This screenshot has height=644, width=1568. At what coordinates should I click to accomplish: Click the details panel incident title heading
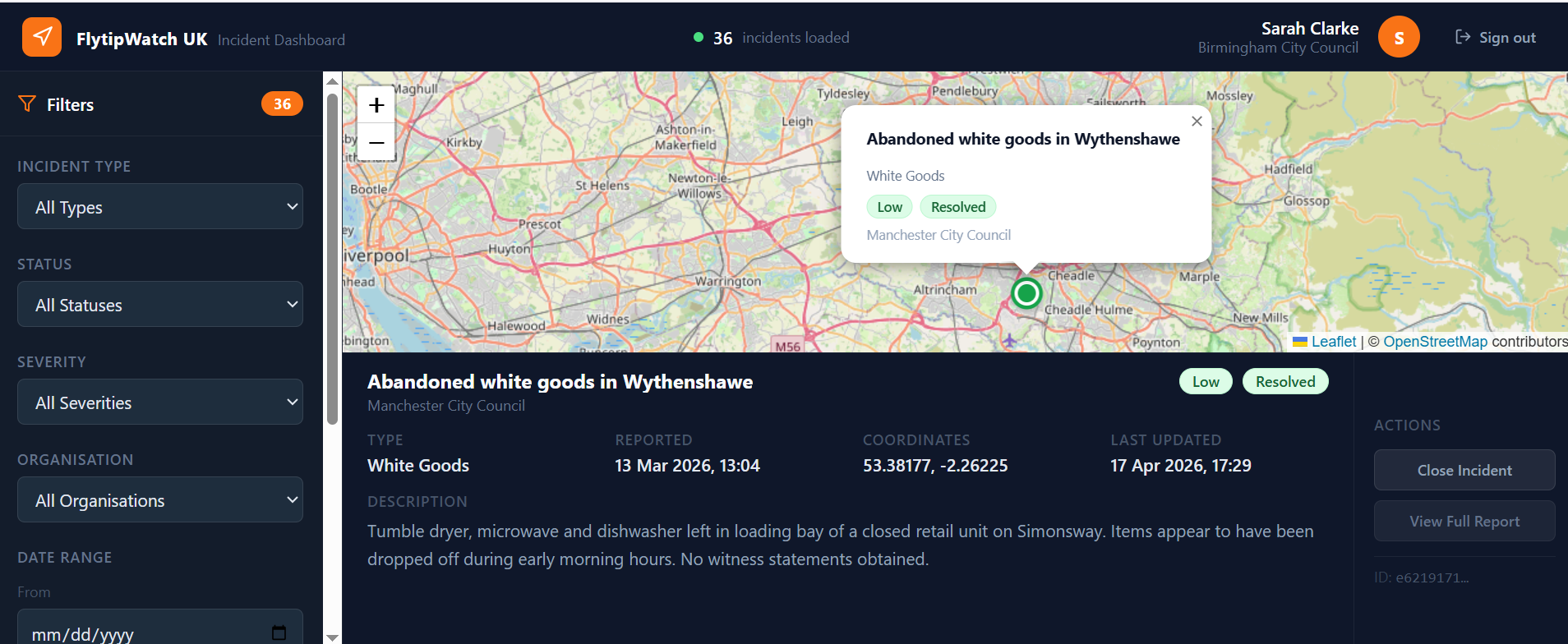pos(560,381)
